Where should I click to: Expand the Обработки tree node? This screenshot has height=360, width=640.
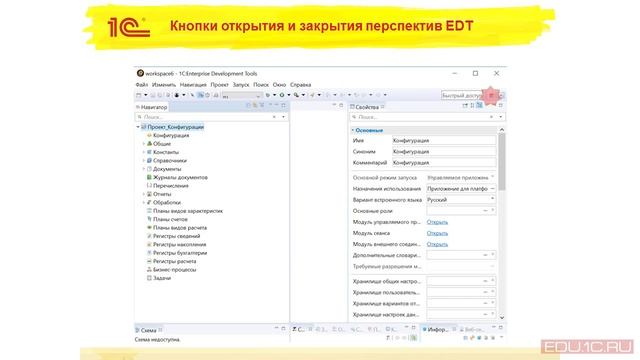(x=144, y=202)
